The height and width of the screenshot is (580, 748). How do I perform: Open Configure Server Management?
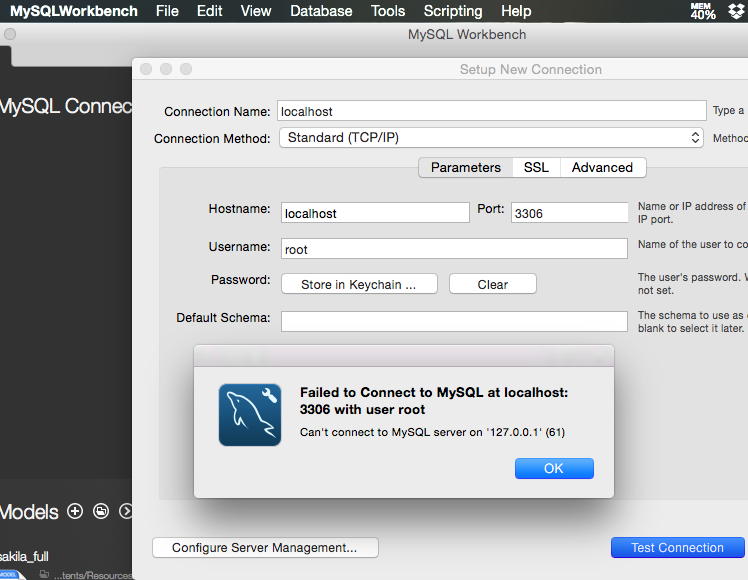265,548
